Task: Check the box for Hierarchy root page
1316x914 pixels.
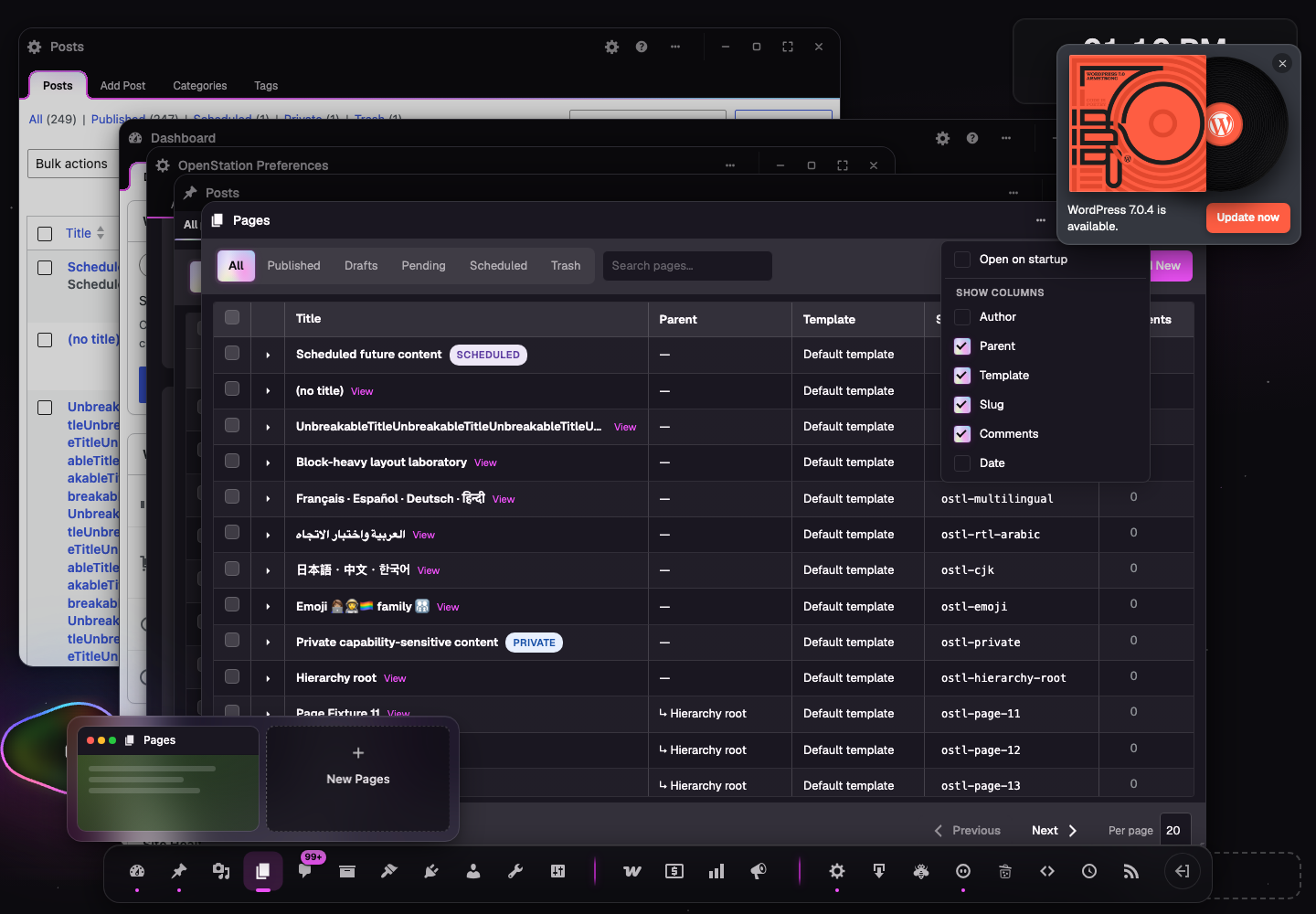Action: point(232,676)
